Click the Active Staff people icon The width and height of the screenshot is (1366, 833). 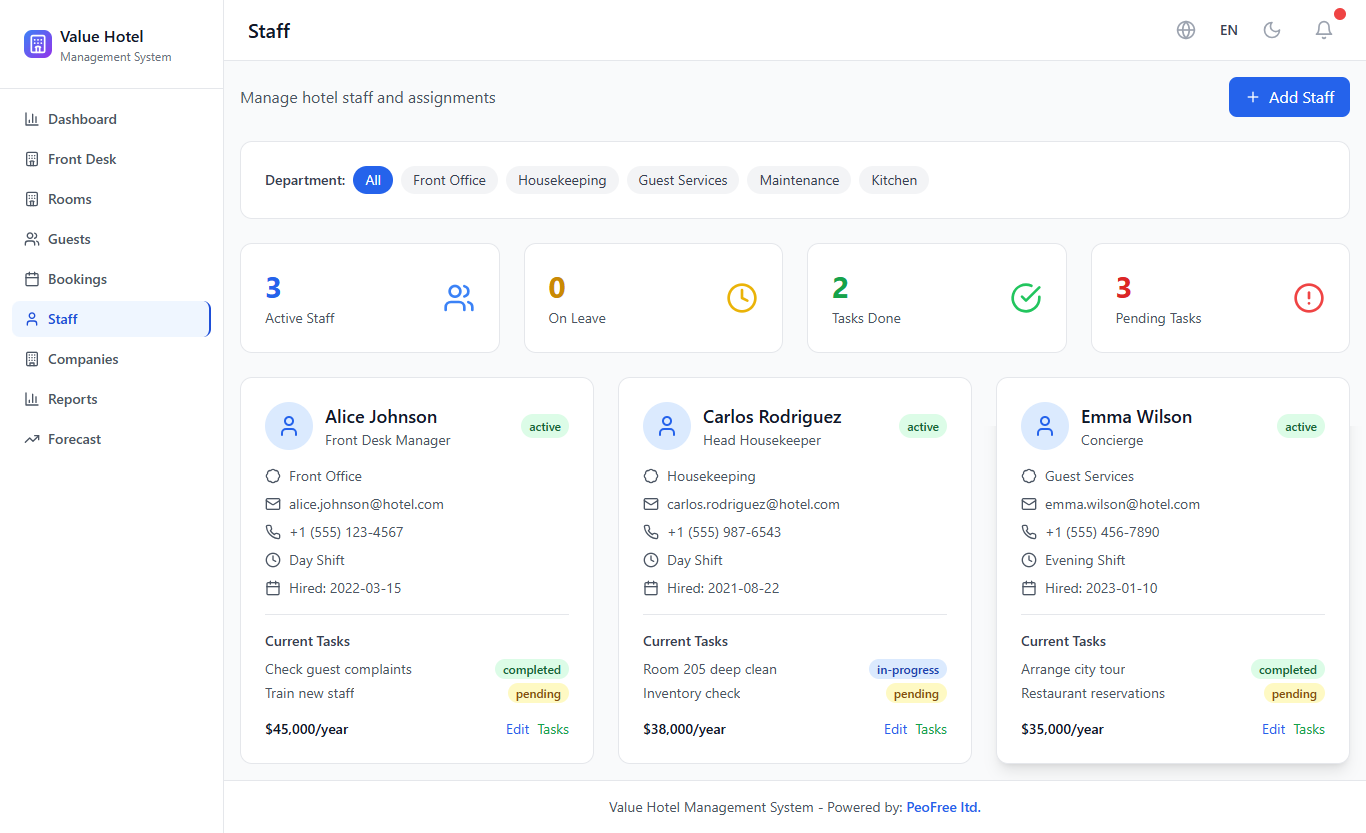click(x=459, y=298)
